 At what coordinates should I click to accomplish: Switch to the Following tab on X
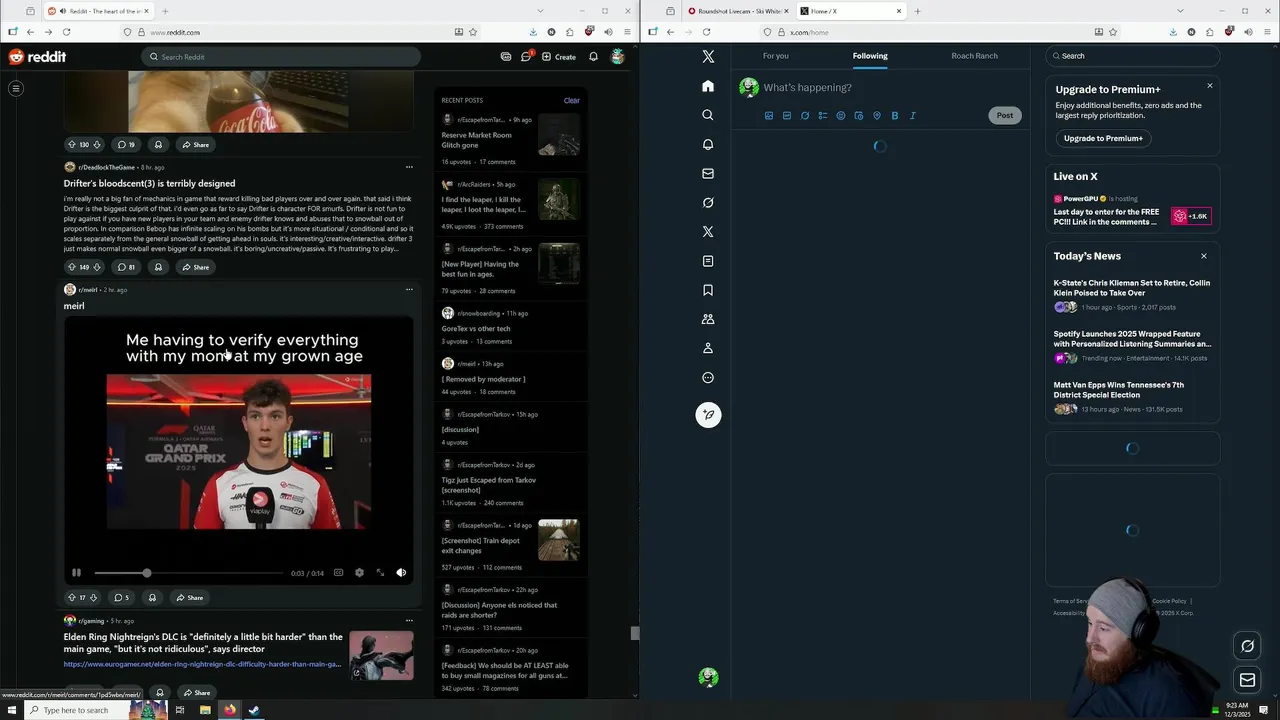tap(870, 56)
